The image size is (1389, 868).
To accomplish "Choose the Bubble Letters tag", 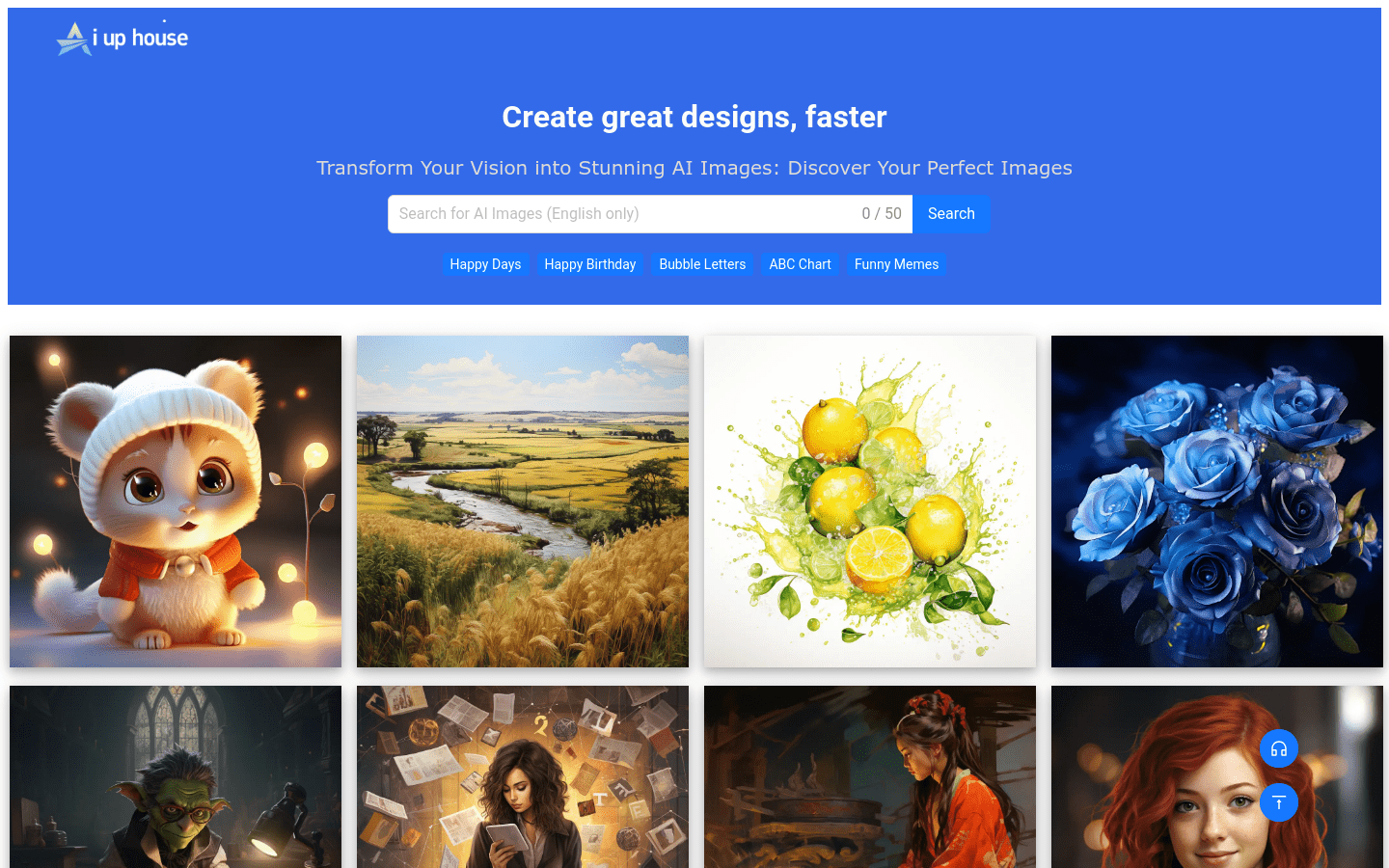I will click(x=702, y=264).
